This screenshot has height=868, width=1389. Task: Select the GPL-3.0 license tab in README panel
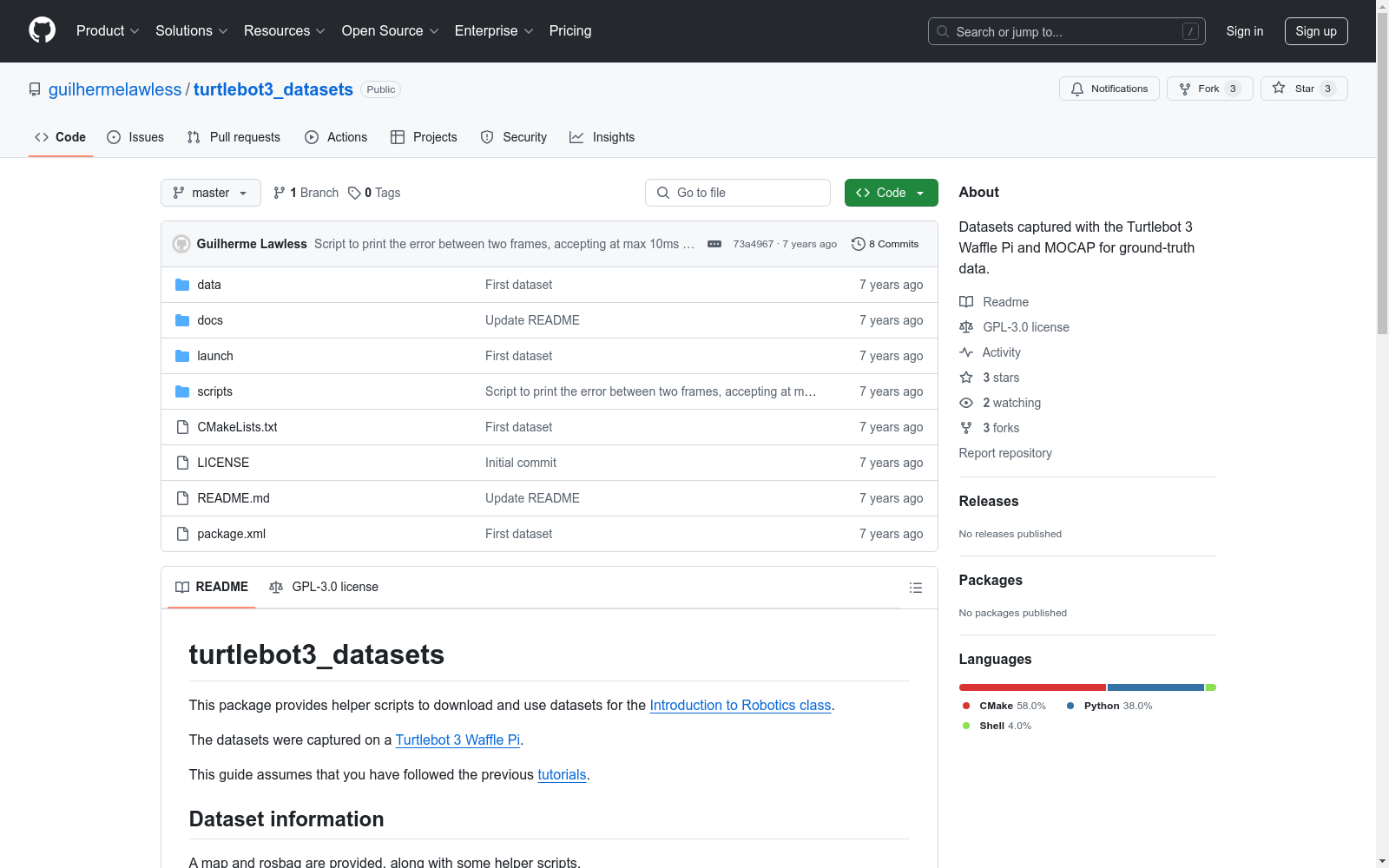click(x=324, y=588)
